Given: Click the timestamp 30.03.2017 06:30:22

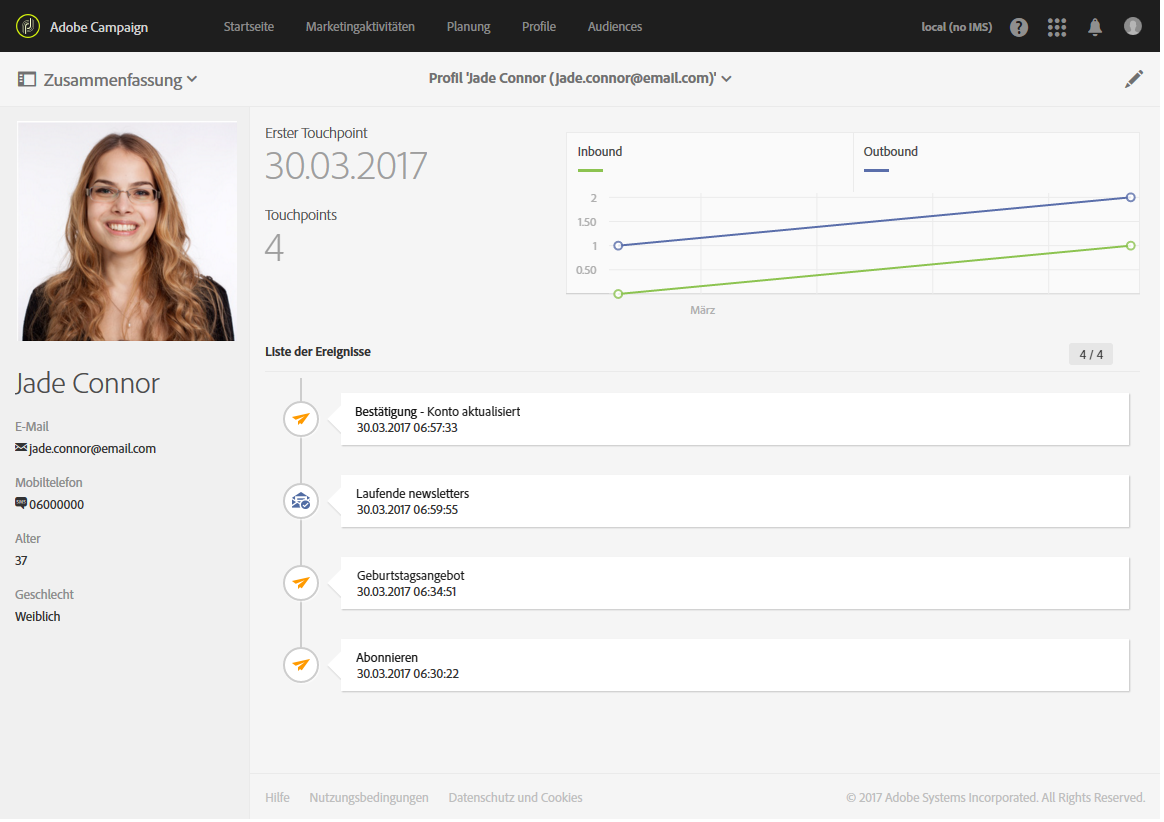Looking at the screenshot, I should point(408,674).
